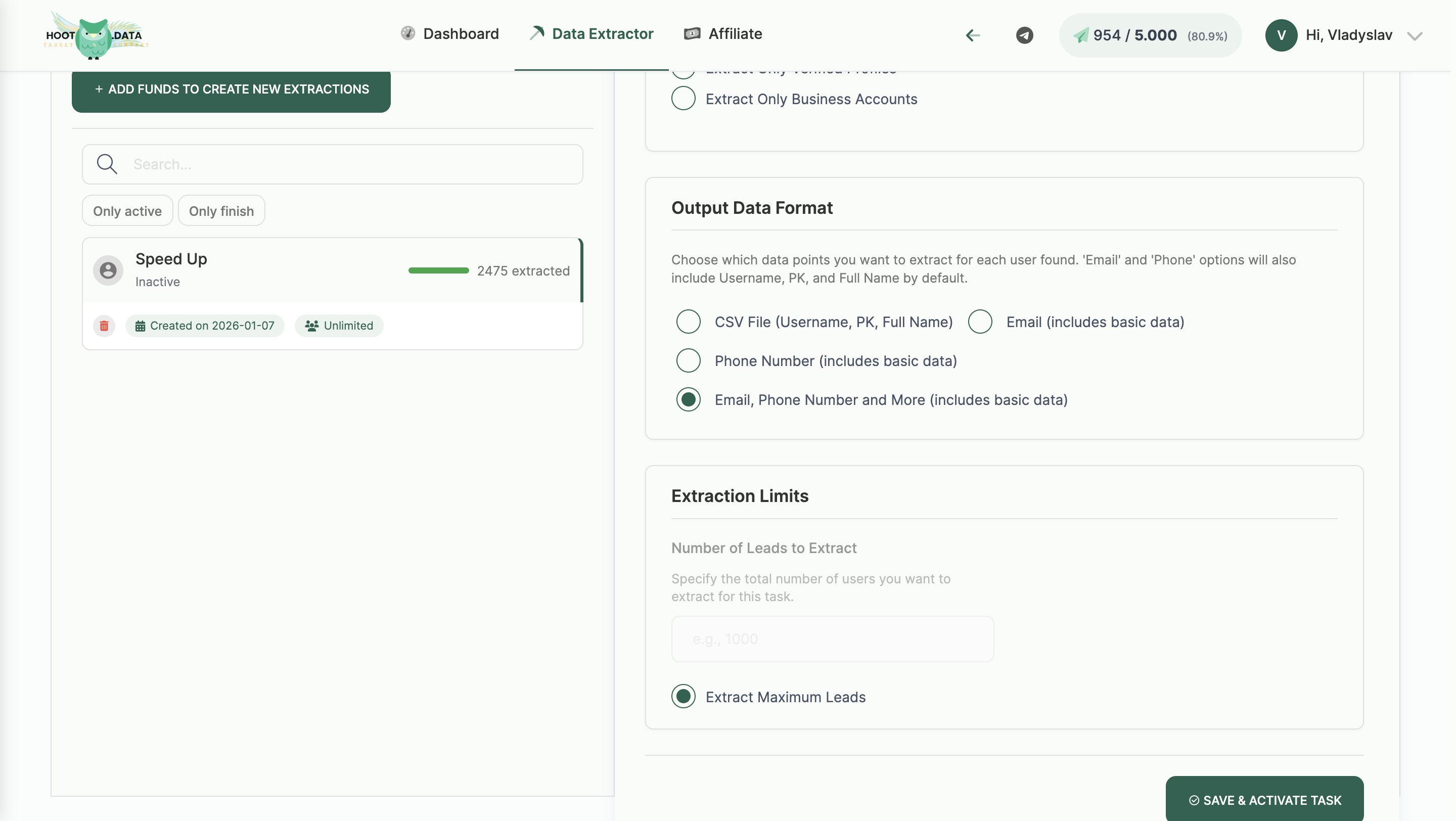Delete the Speed Up task via trash icon
Image resolution: width=1456 pixels, height=821 pixels.
(104, 326)
